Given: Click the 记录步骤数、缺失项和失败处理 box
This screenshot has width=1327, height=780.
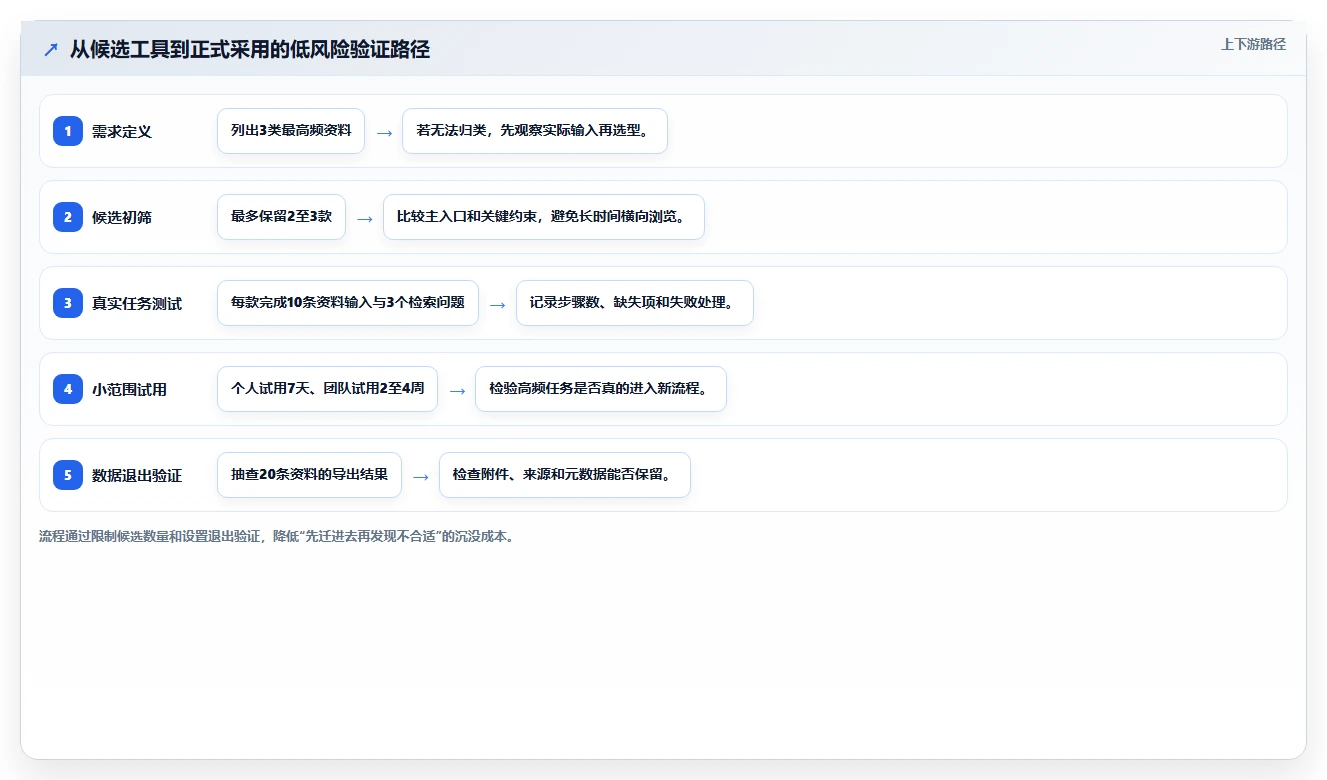Looking at the screenshot, I should click(x=635, y=303).
